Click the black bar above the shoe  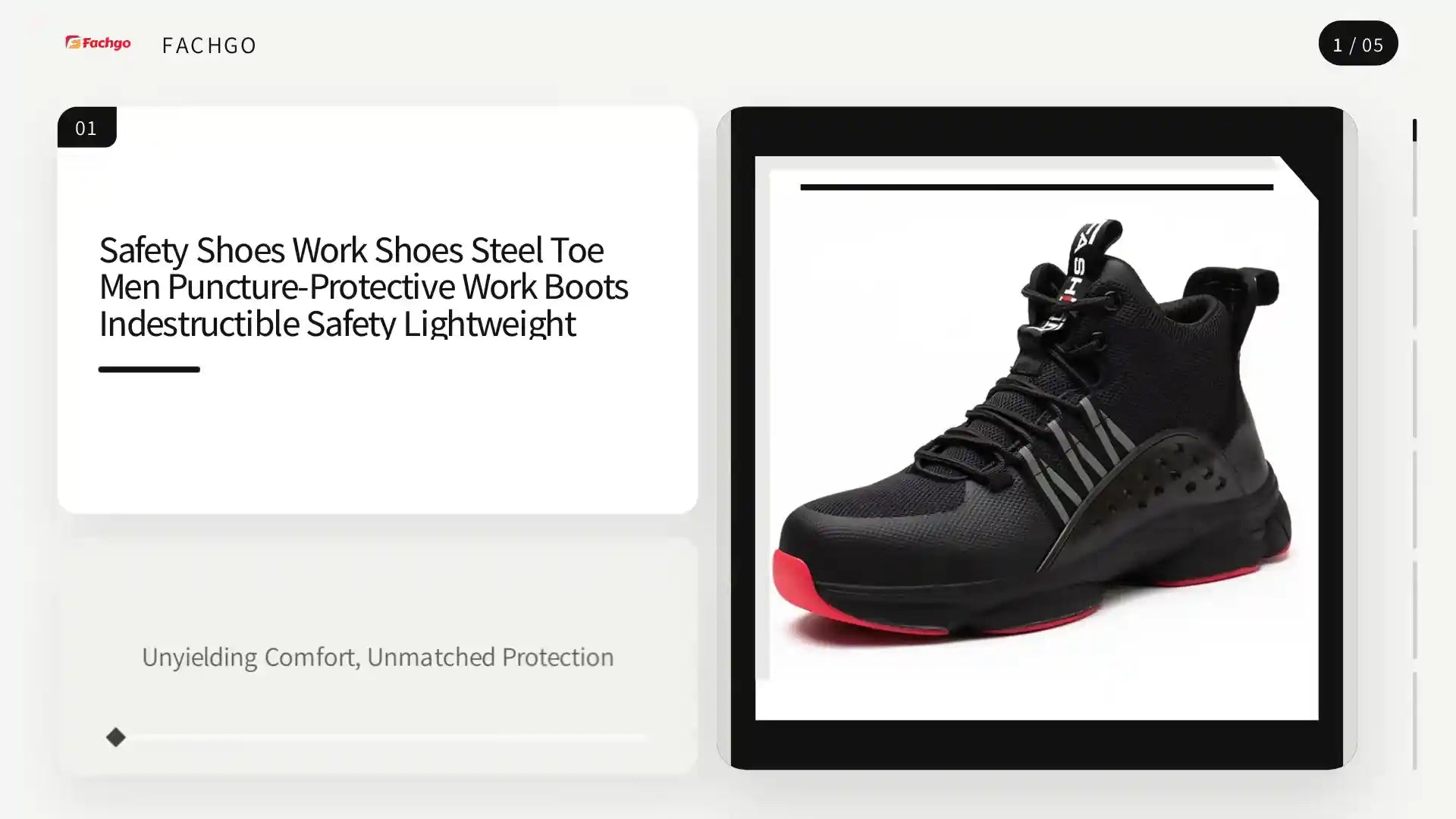[1037, 187]
